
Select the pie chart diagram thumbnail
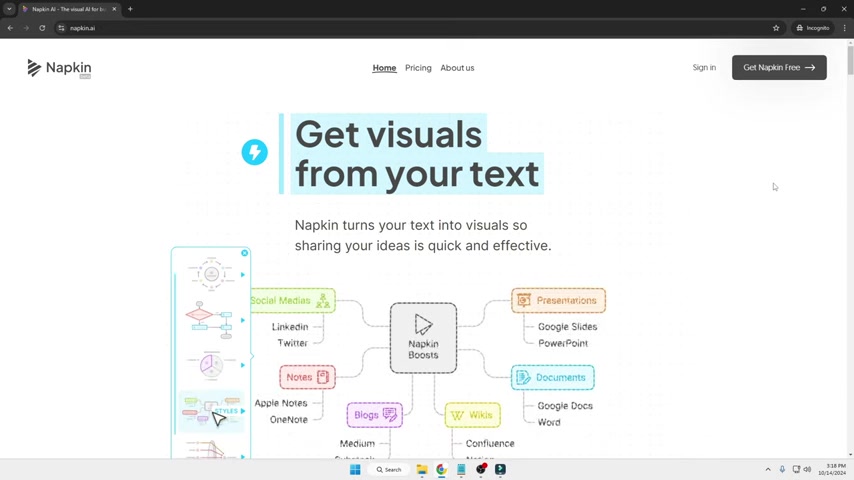tap(211, 364)
